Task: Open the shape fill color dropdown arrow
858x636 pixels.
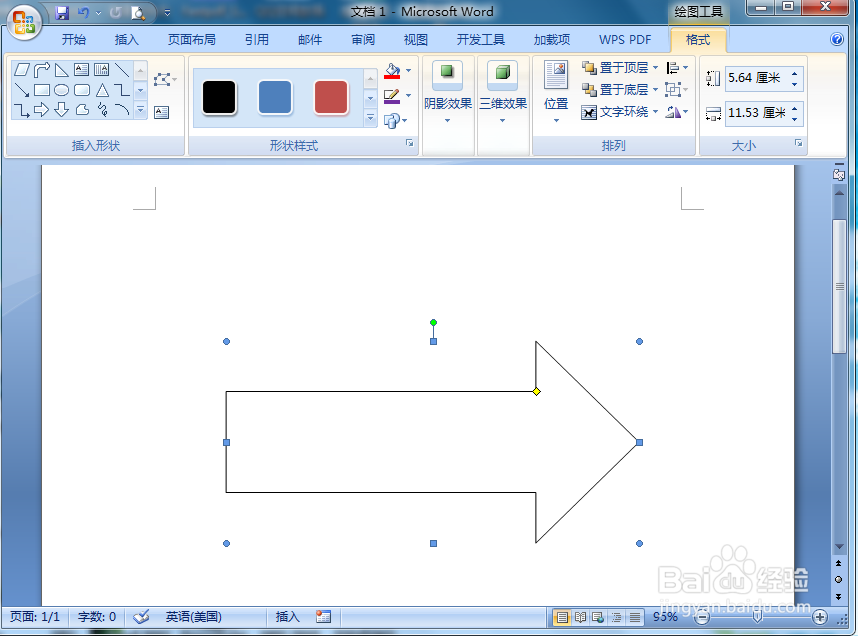Action: point(409,71)
